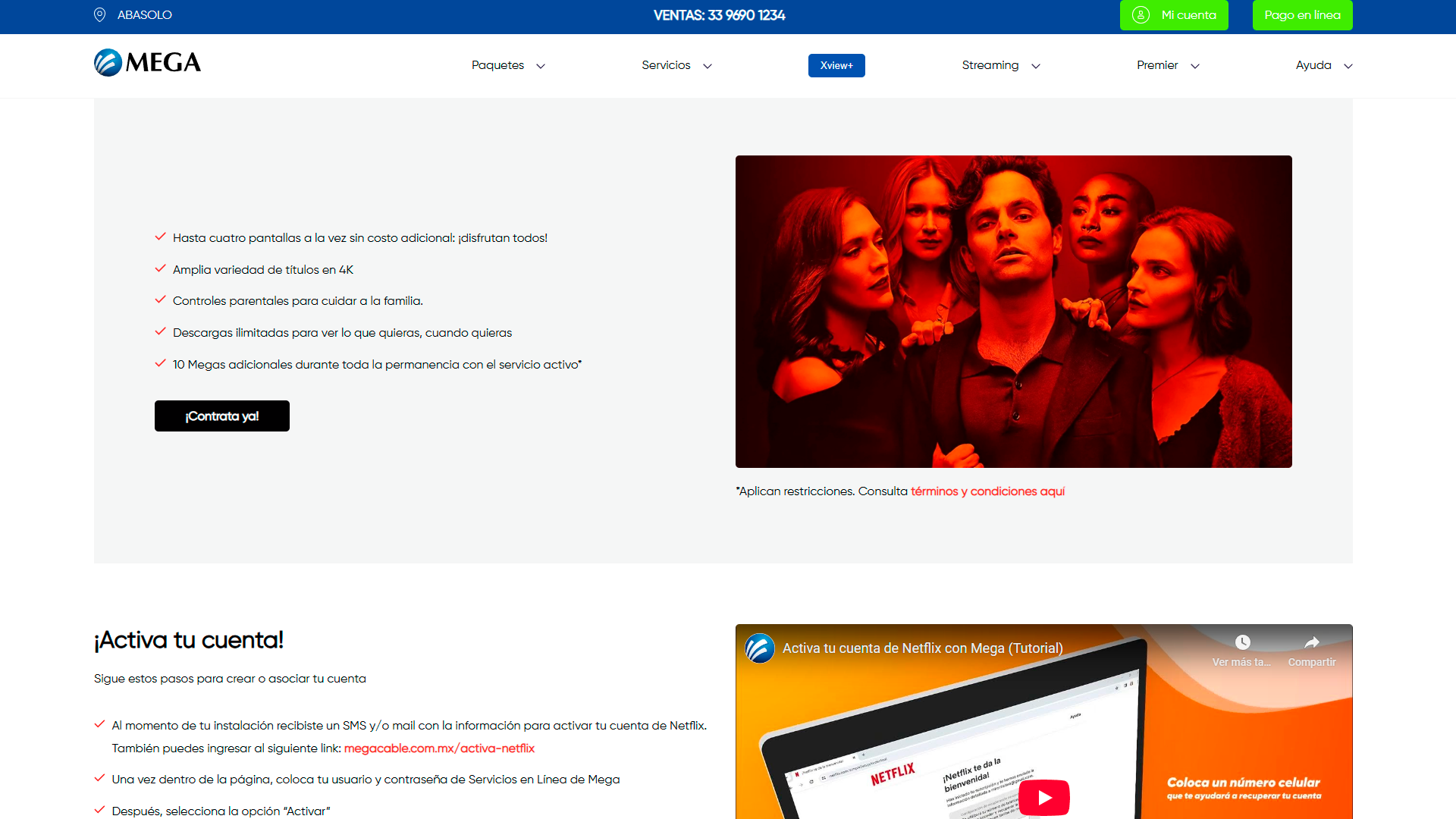Expand the Ayuda dropdown chevron
Screen dimensions: 1456x819
tap(1348, 66)
